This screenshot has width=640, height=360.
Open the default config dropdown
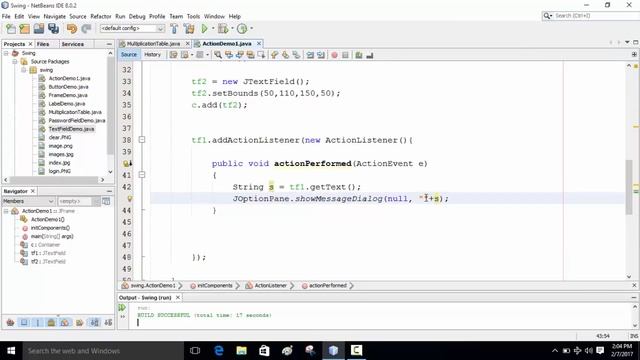coord(133,29)
